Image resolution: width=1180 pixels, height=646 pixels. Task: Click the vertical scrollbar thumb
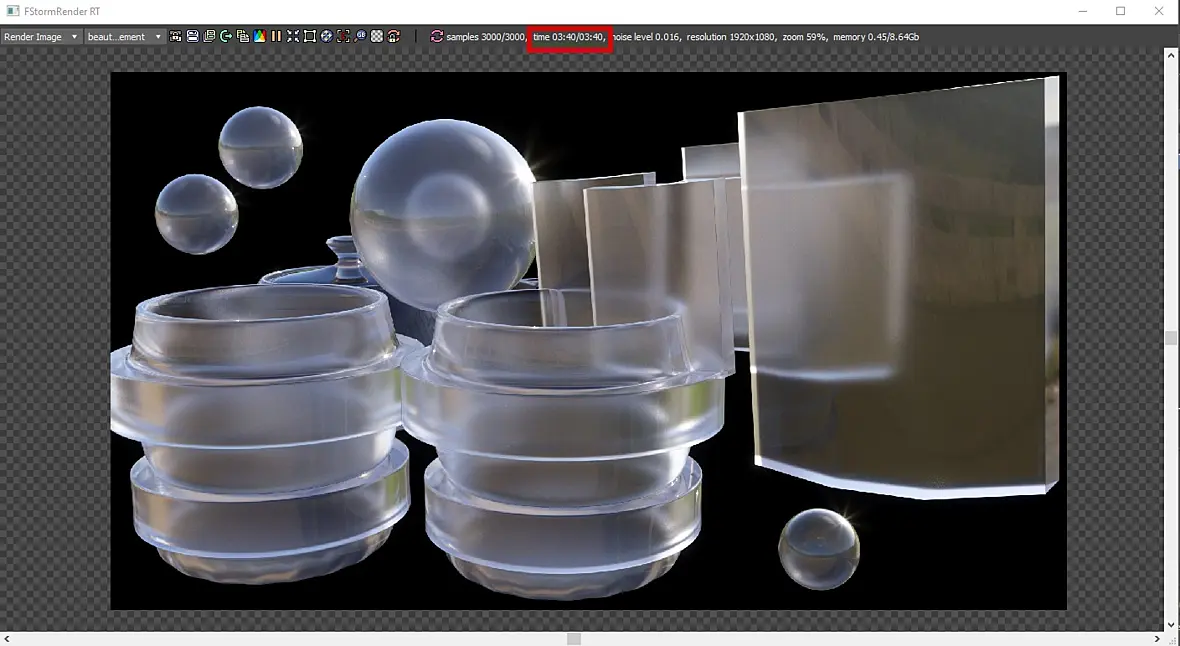[1170, 337]
